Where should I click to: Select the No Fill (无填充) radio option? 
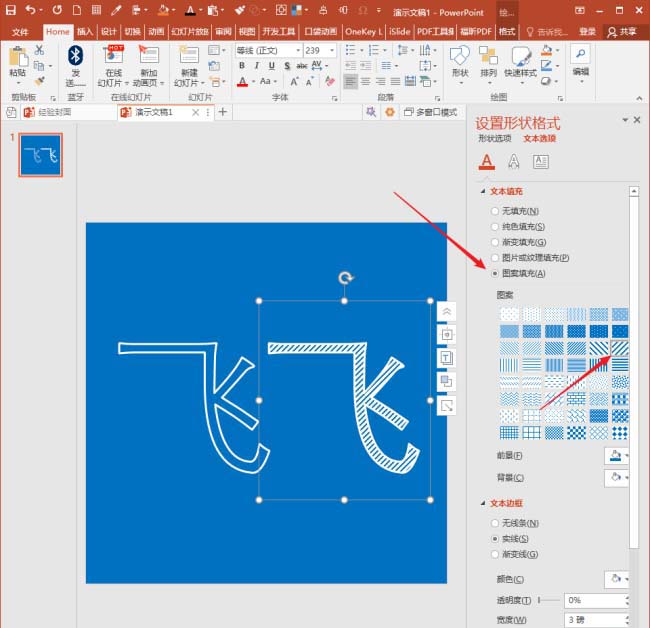pyautogui.click(x=495, y=211)
